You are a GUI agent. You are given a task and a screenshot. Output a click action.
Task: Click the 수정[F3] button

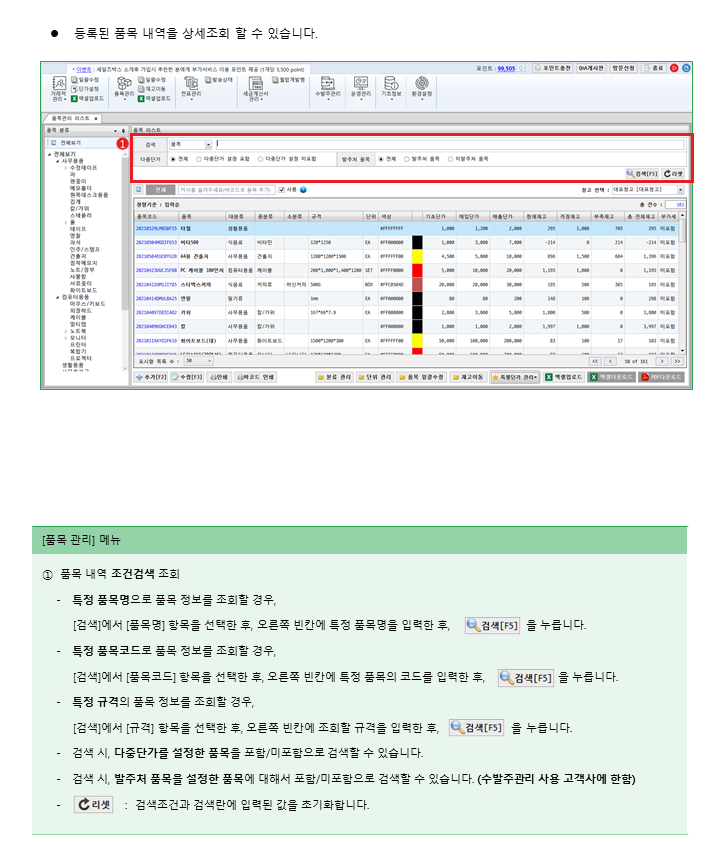click(x=187, y=377)
